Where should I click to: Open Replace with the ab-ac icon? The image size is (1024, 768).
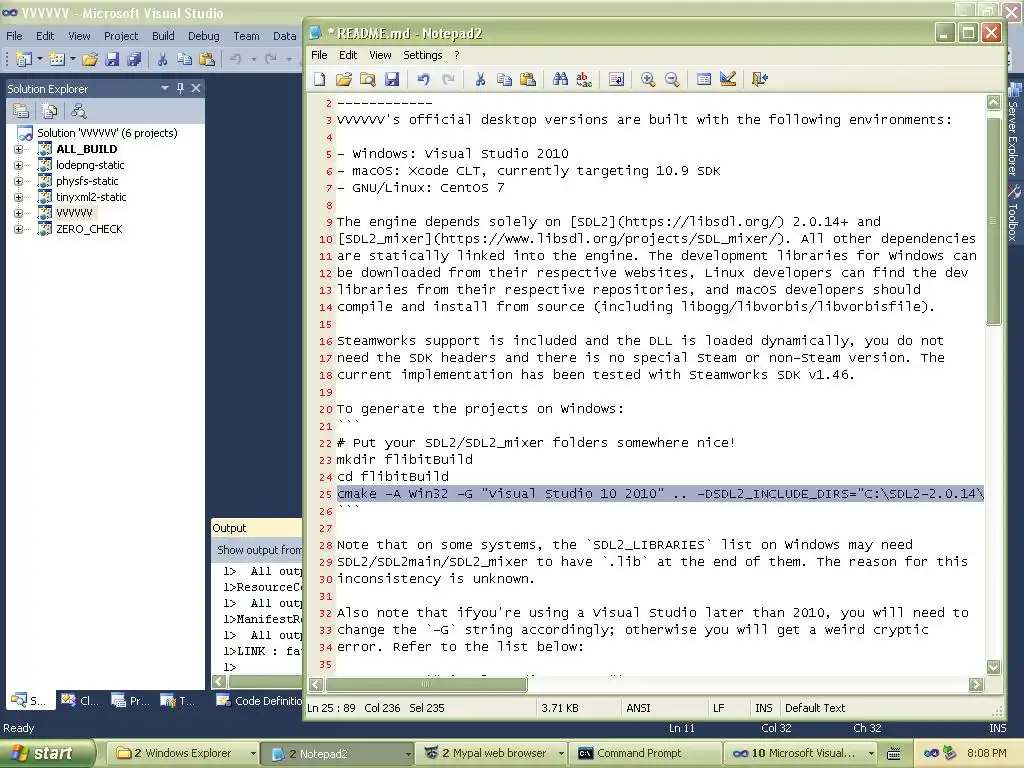(584, 80)
